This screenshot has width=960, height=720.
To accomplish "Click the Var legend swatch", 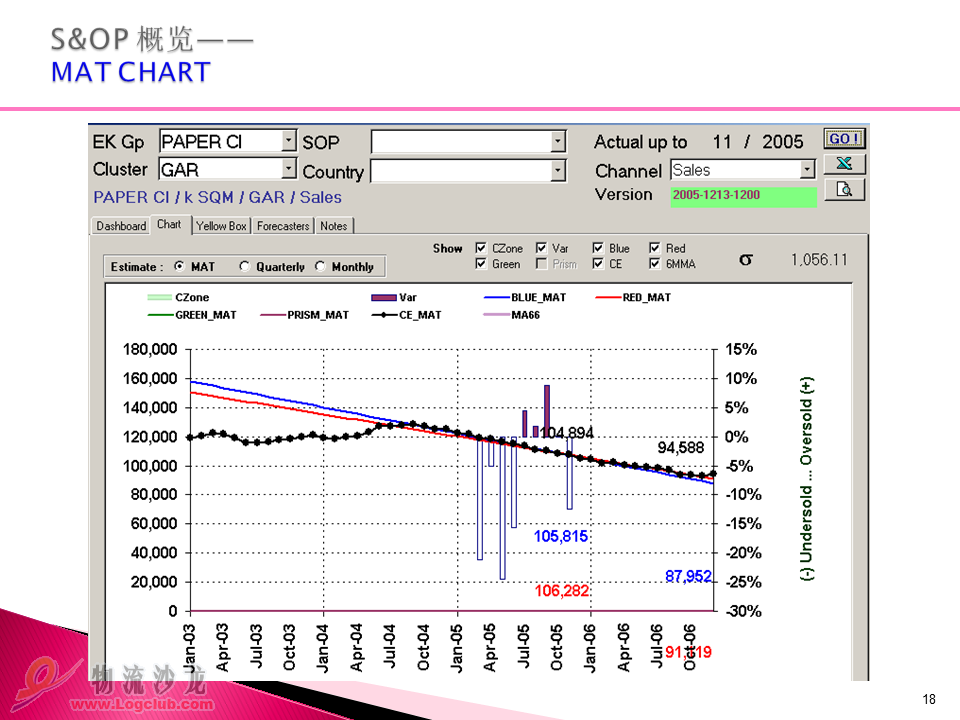I will 383,298.
